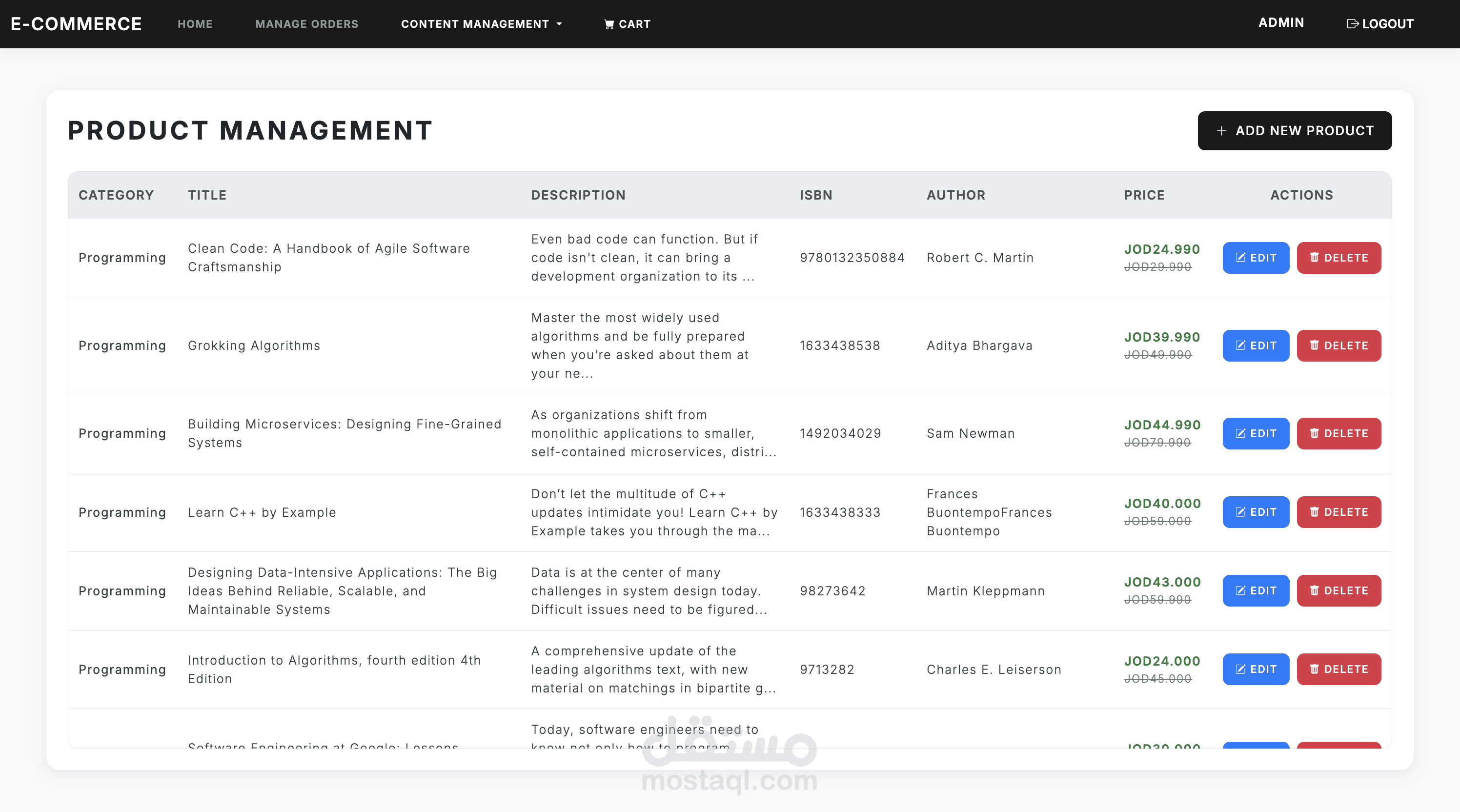Delete the Building Microservices product

point(1338,433)
